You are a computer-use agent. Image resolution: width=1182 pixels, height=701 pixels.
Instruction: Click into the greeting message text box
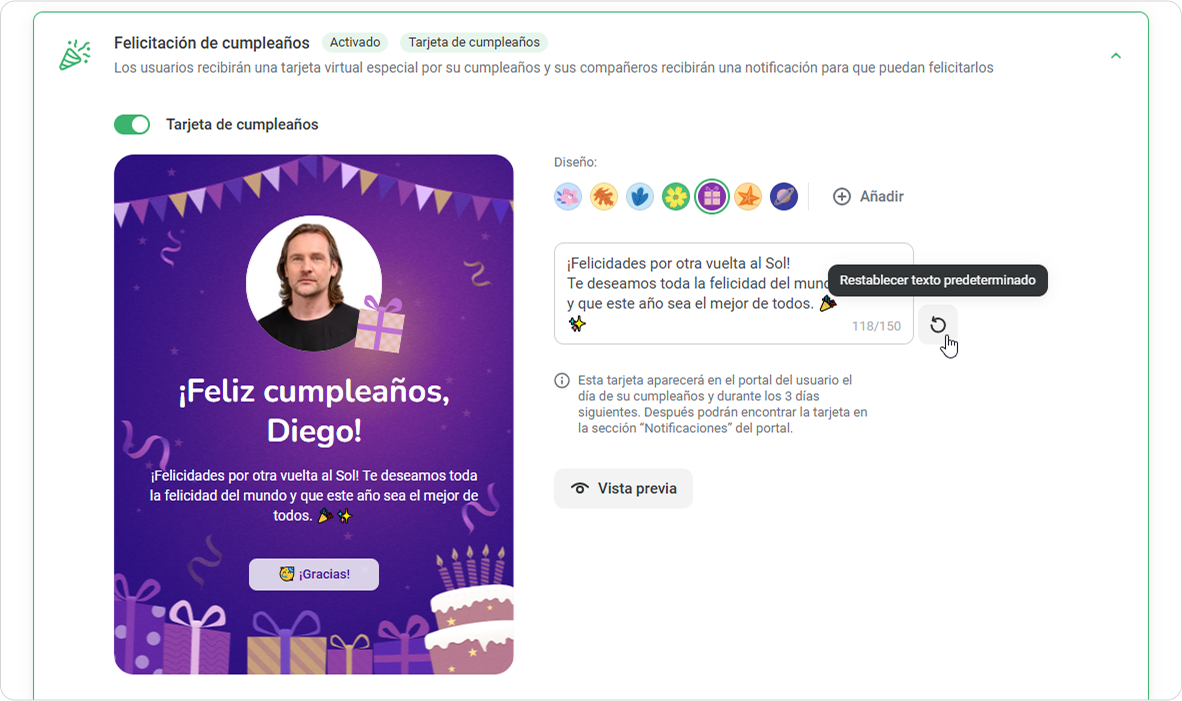point(733,293)
